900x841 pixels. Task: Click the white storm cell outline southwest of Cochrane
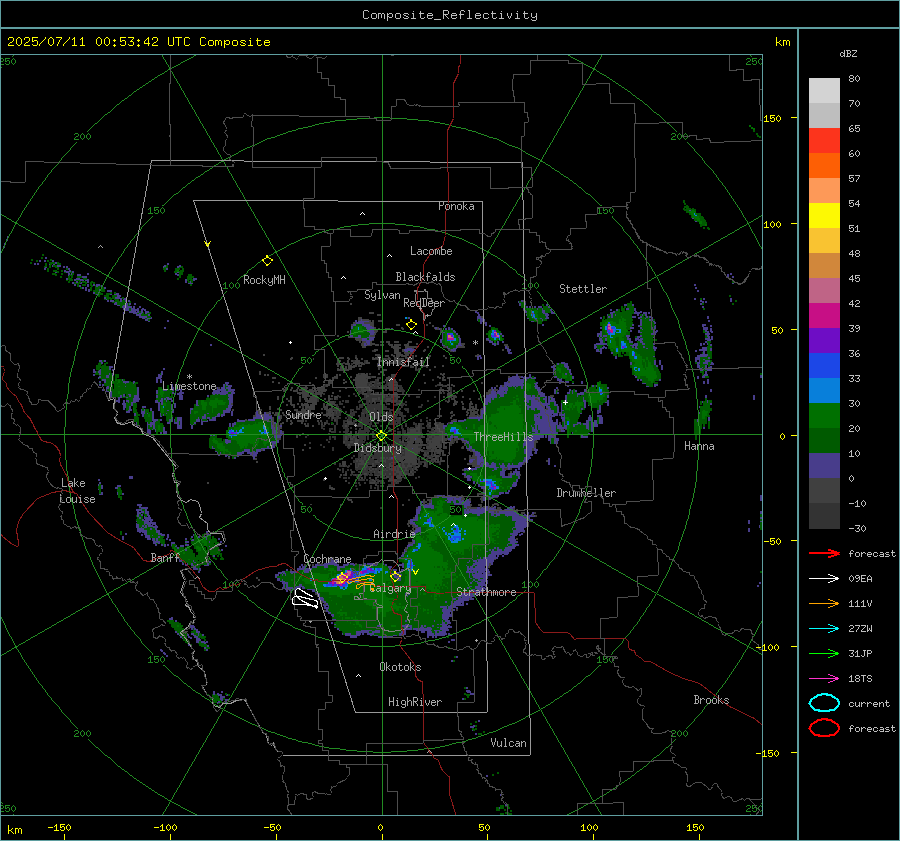tap(305, 599)
